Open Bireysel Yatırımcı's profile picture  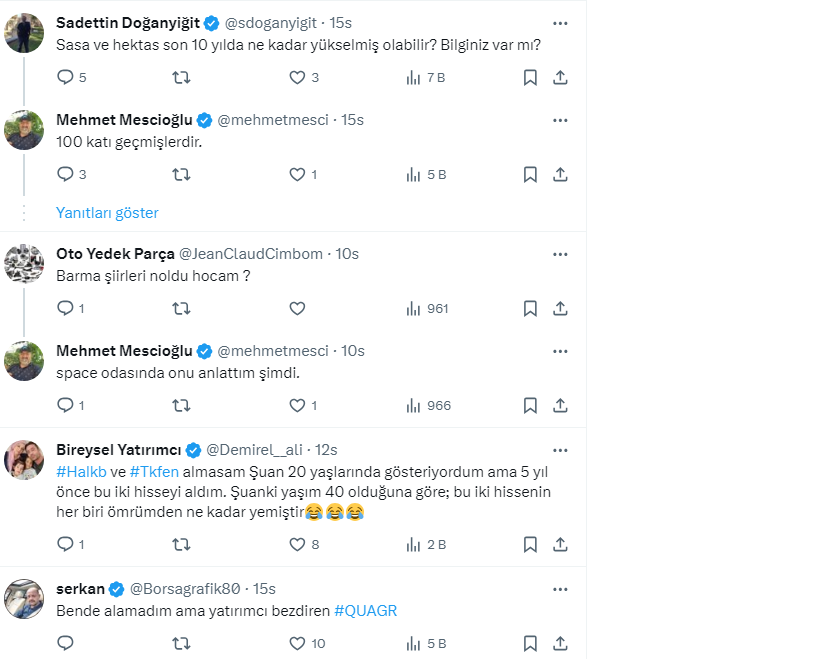24,460
